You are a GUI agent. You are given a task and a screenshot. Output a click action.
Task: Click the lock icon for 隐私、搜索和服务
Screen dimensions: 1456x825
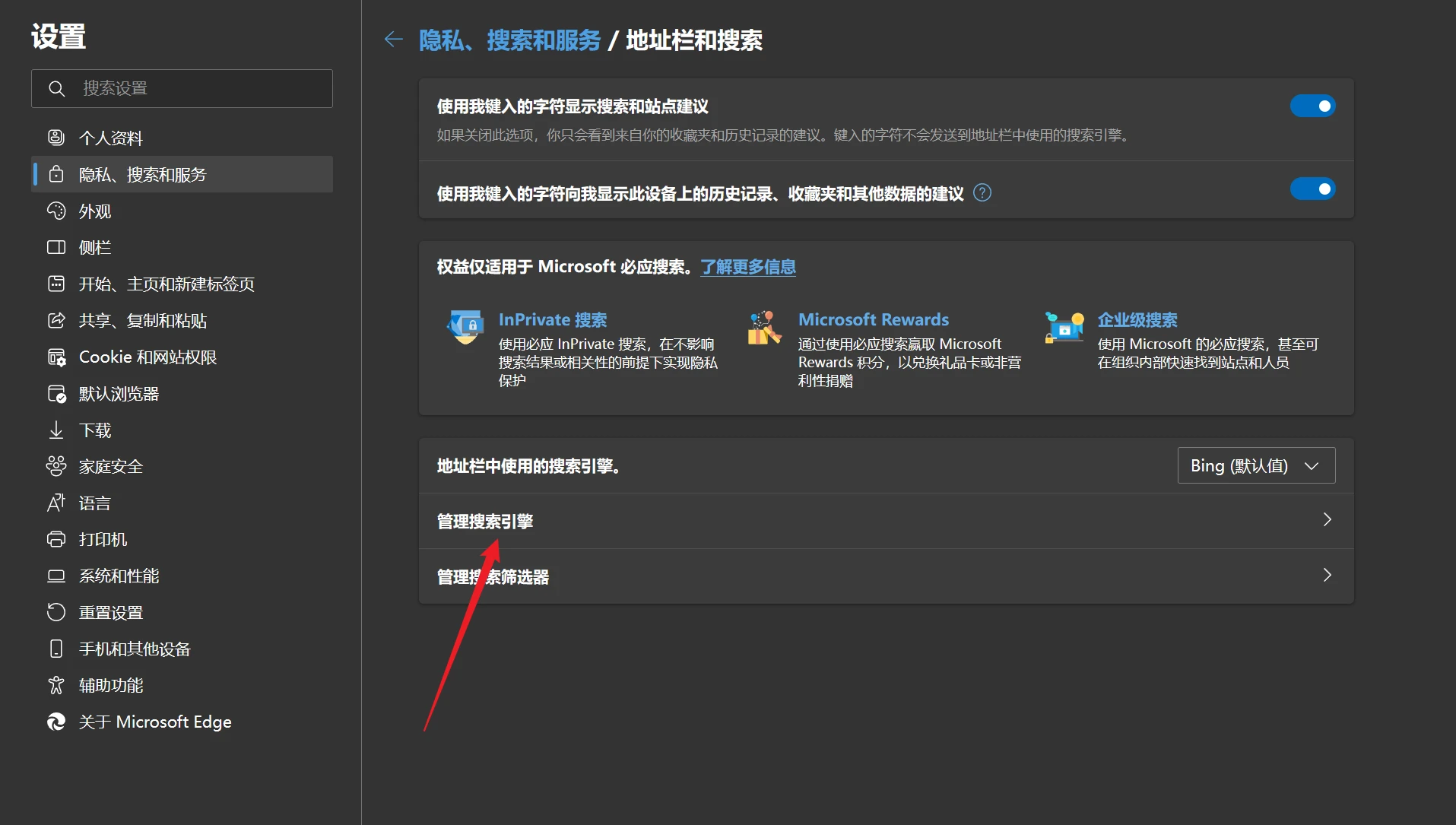click(x=56, y=174)
